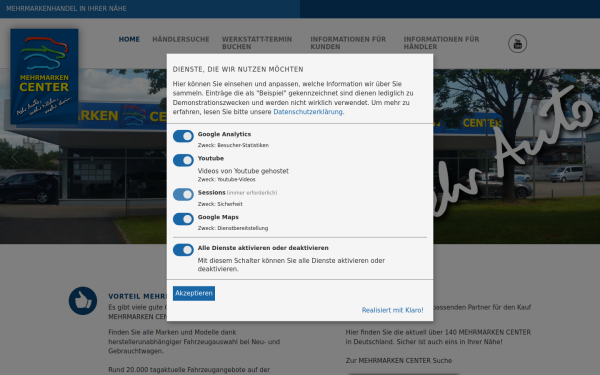Screen dimensions: 600x375
Task: Click the Zweck: Sicherheit text
Action: tap(220, 204)
